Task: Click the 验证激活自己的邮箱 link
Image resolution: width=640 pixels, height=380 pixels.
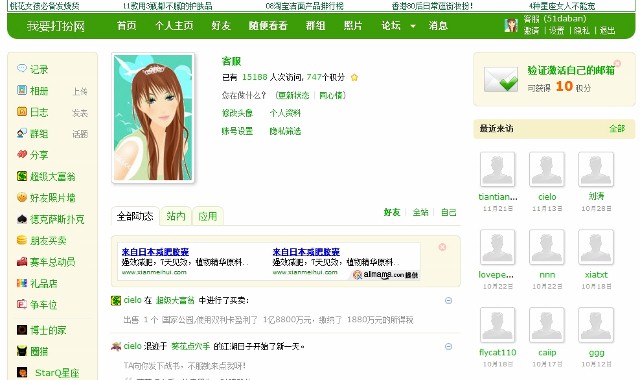Action: pos(571,70)
